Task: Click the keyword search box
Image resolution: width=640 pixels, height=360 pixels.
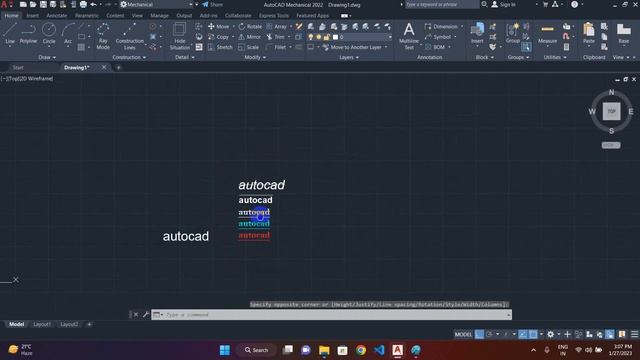Action: [442, 4]
